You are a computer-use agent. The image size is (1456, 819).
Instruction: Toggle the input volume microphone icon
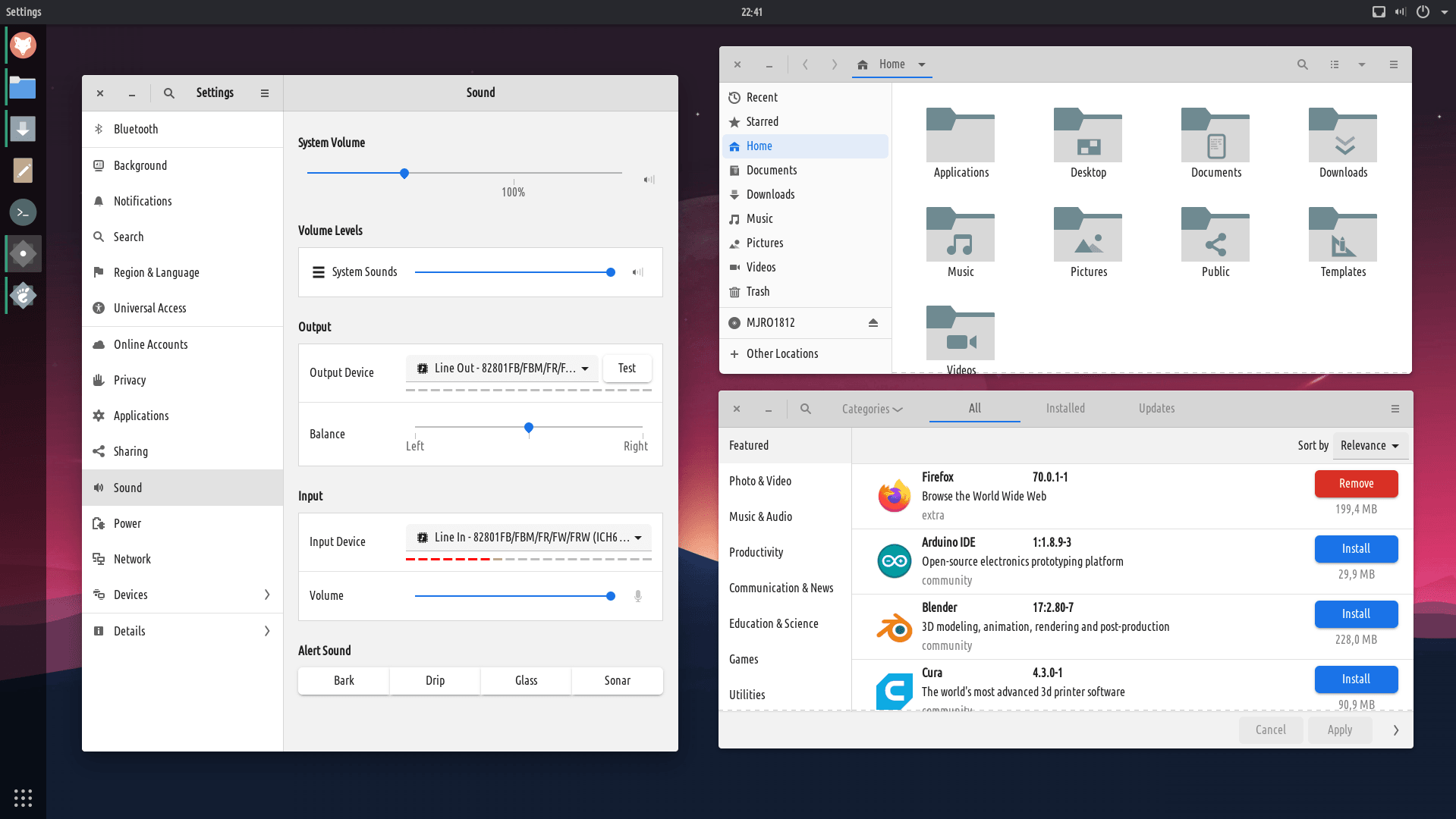(x=637, y=596)
